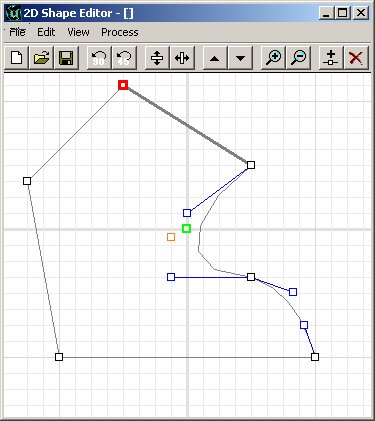Click the Unreal application icon in title bar
This screenshot has height=421, width=375.
pos(13,13)
